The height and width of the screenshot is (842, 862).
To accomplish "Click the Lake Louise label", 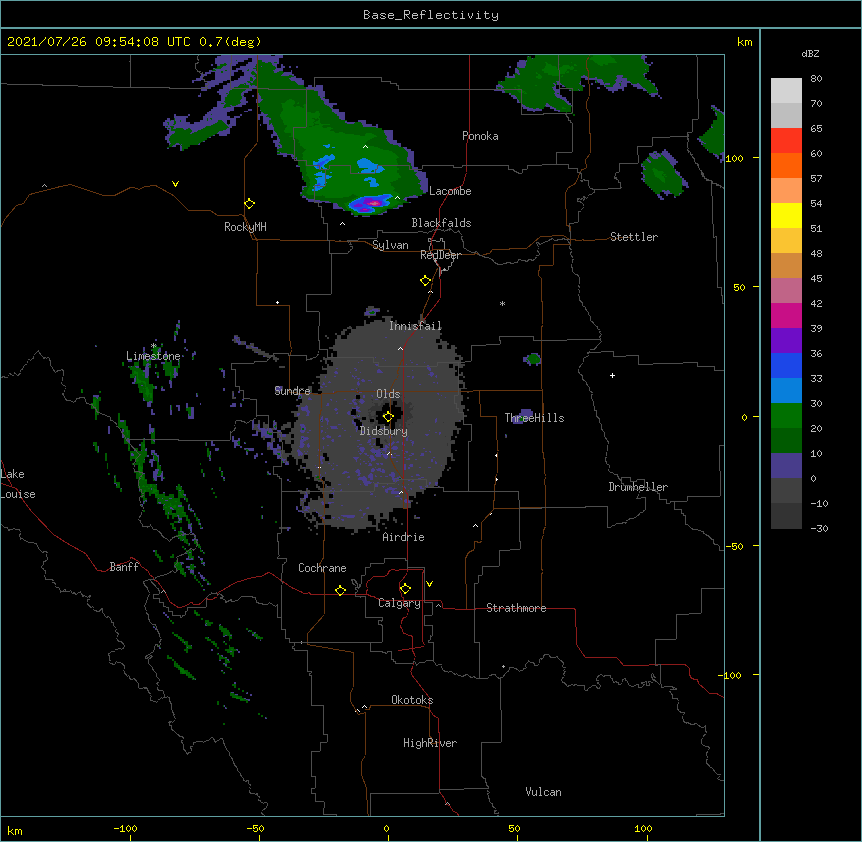I will pyautogui.click(x=18, y=484).
